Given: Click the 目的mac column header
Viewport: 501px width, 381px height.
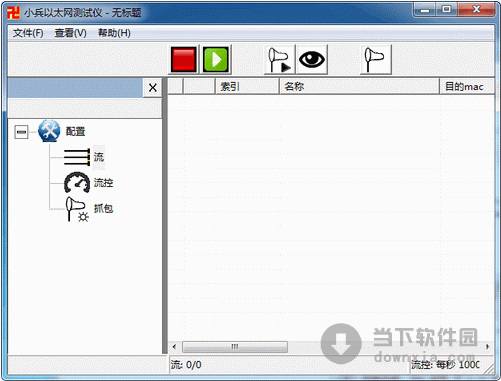Looking at the screenshot, I should [467, 87].
